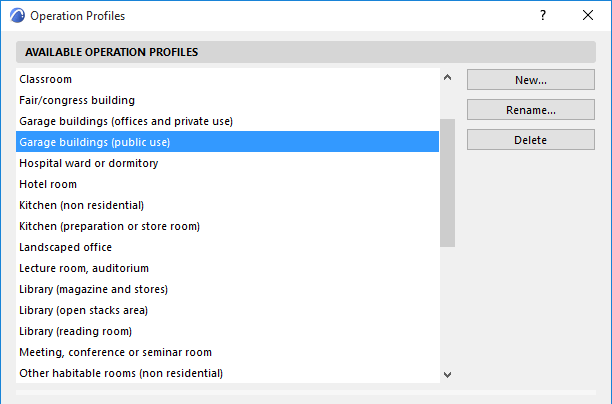
Task: Click the New... button
Action: [530, 79]
